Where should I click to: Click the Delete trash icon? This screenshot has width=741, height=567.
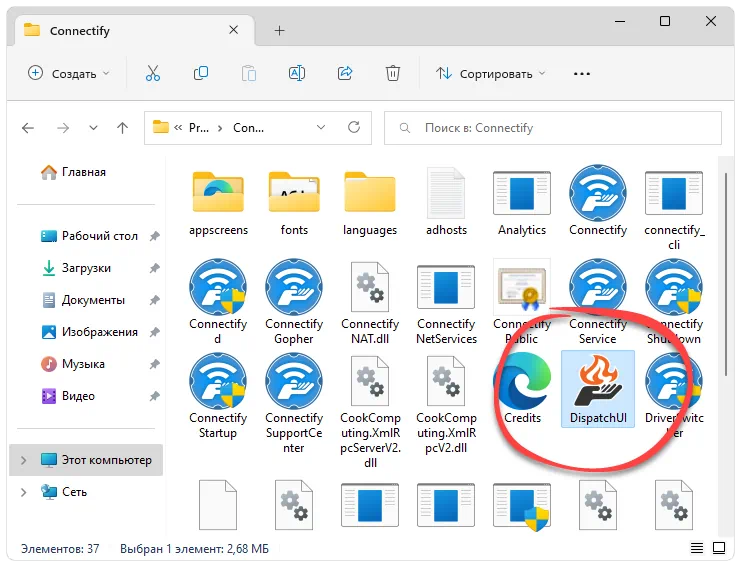pyautogui.click(x=393, y=73)
